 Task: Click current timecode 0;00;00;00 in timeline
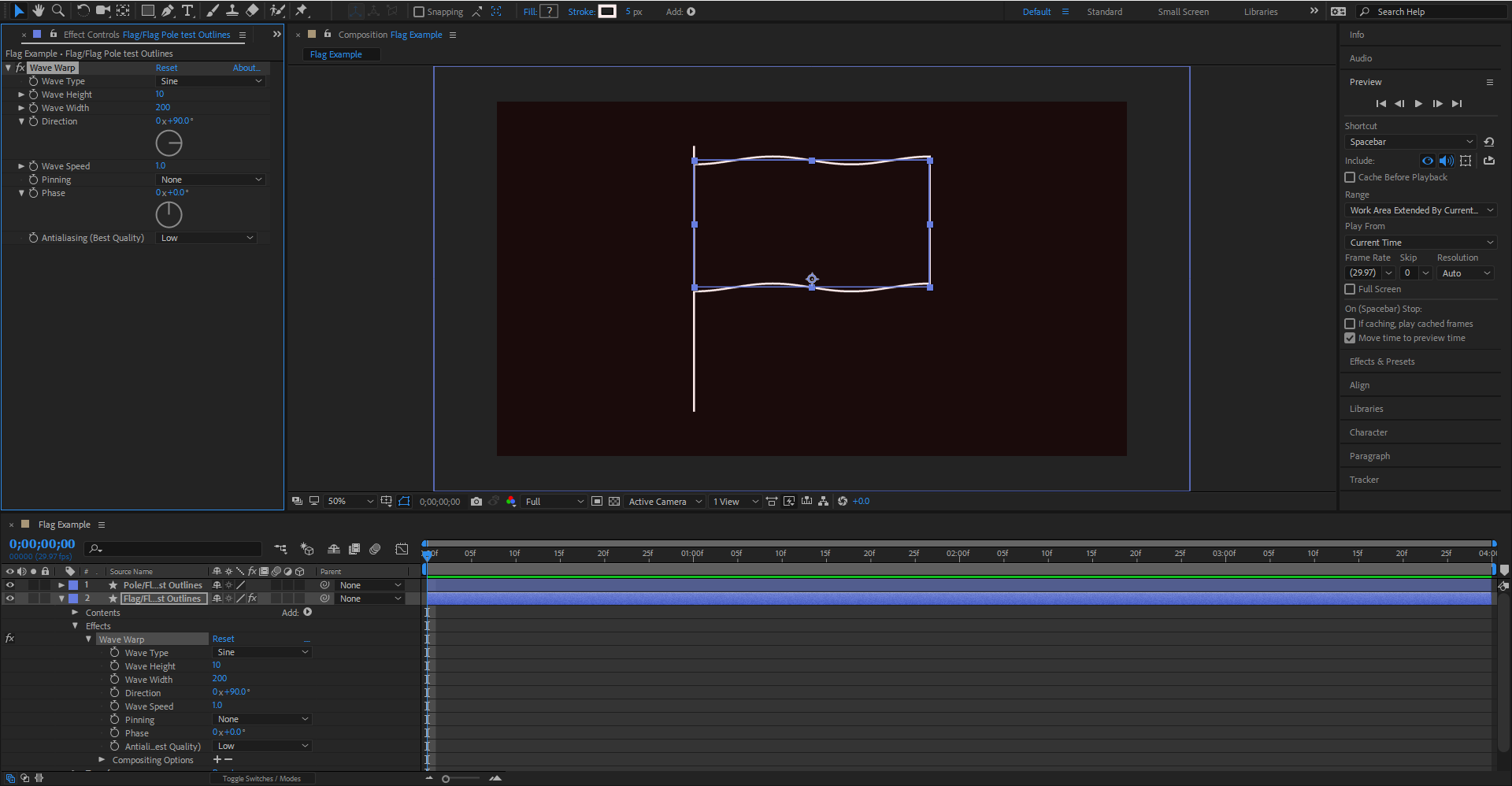[42, 544]
